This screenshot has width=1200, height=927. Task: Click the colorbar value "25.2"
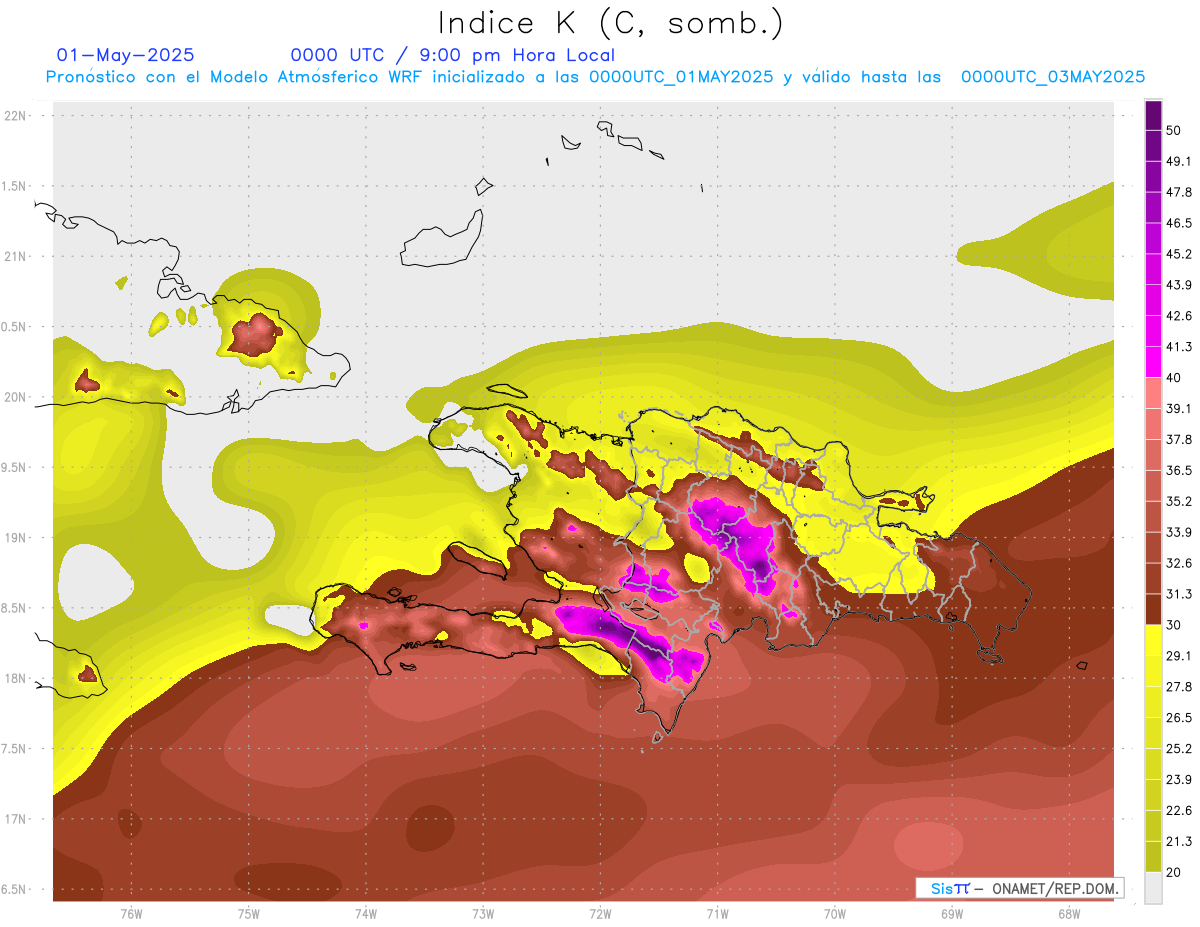click(1178, 749)
